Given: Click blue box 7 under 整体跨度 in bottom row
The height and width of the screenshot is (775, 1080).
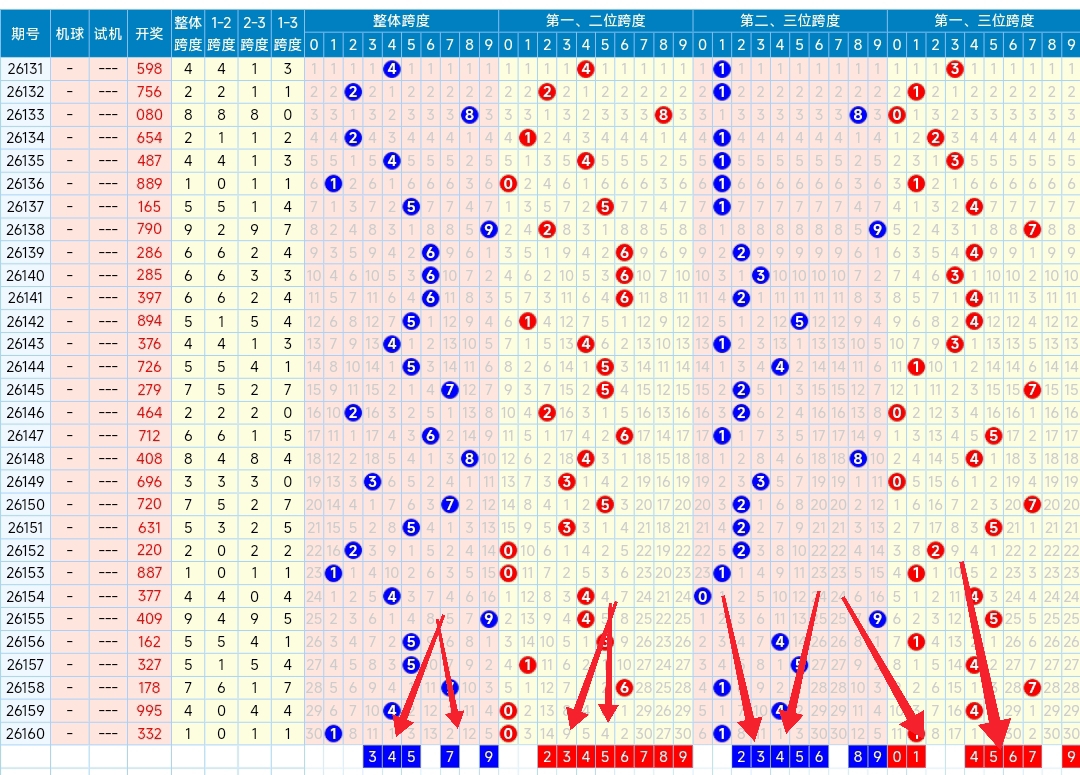Looking at the screenshot, I should click(450, 756).
